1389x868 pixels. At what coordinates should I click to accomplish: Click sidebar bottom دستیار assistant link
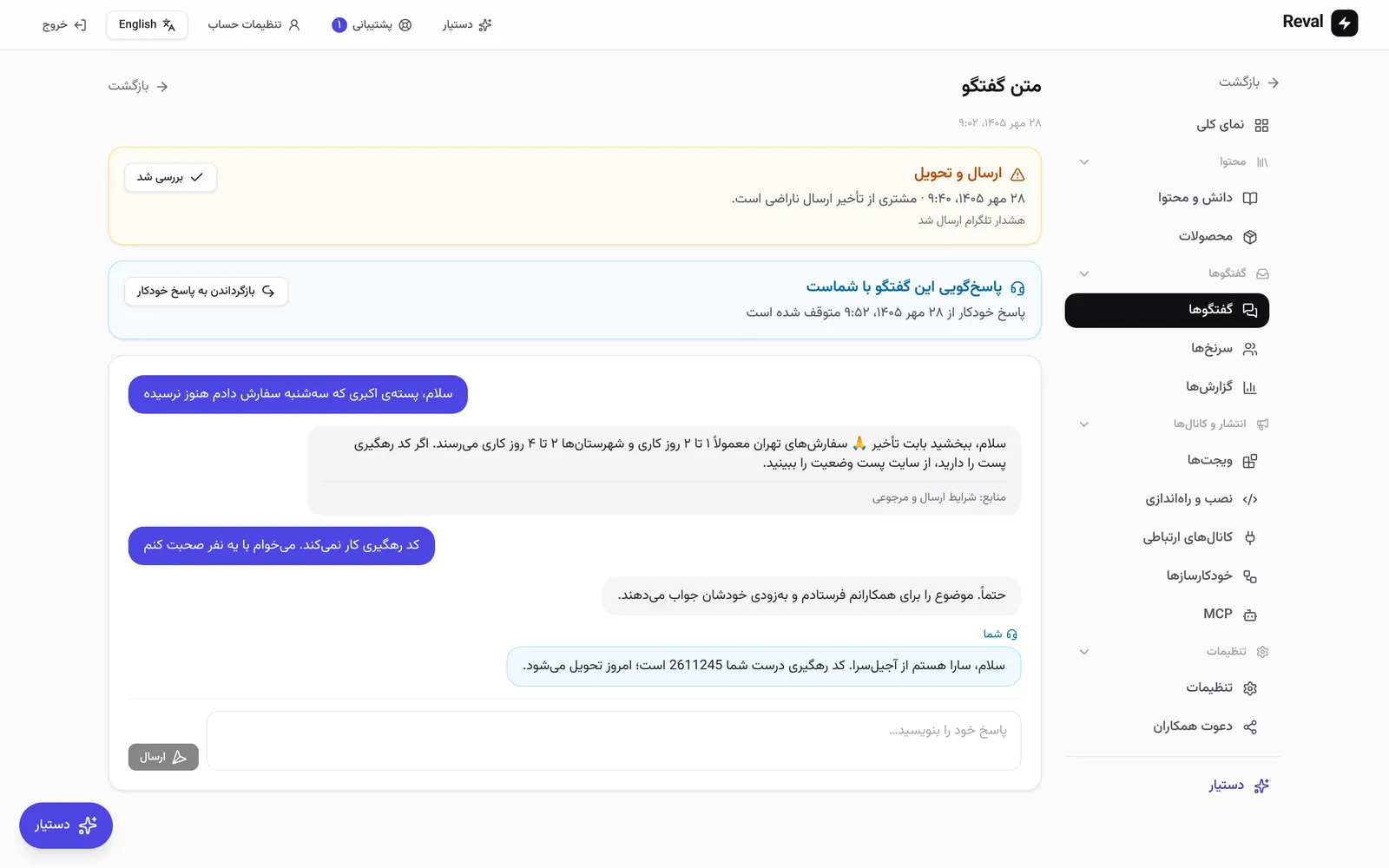[1239, 786]
